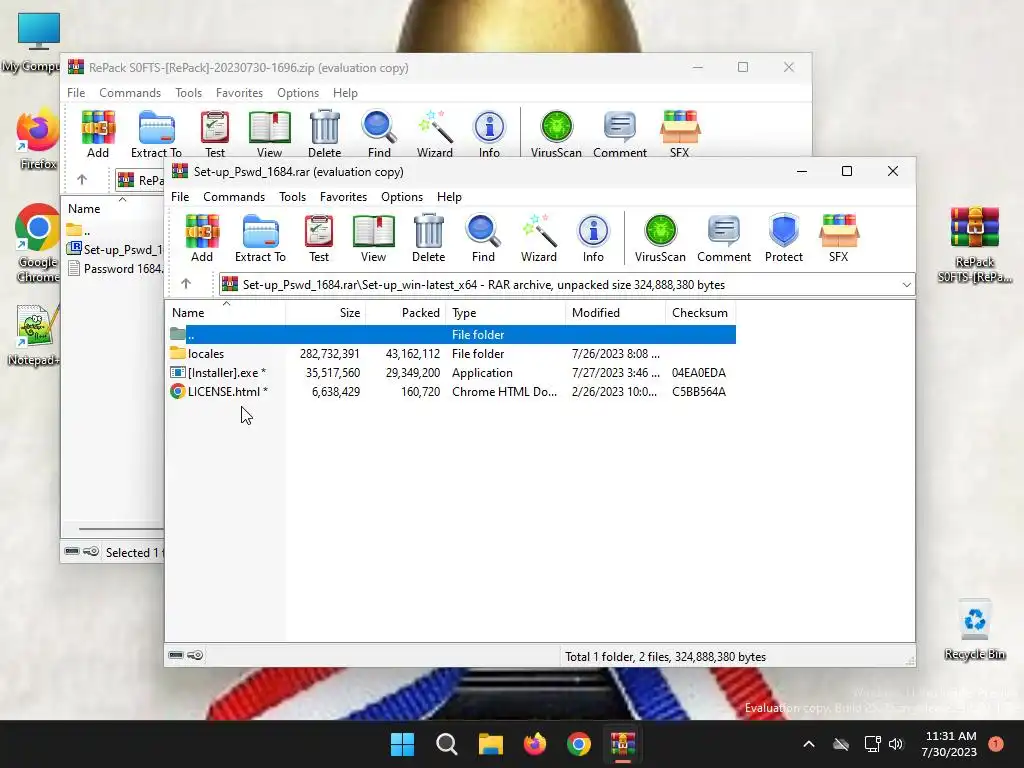Sort by Checksum column header
Viewport: 1024px width, 768px height.
pos(701,313)
